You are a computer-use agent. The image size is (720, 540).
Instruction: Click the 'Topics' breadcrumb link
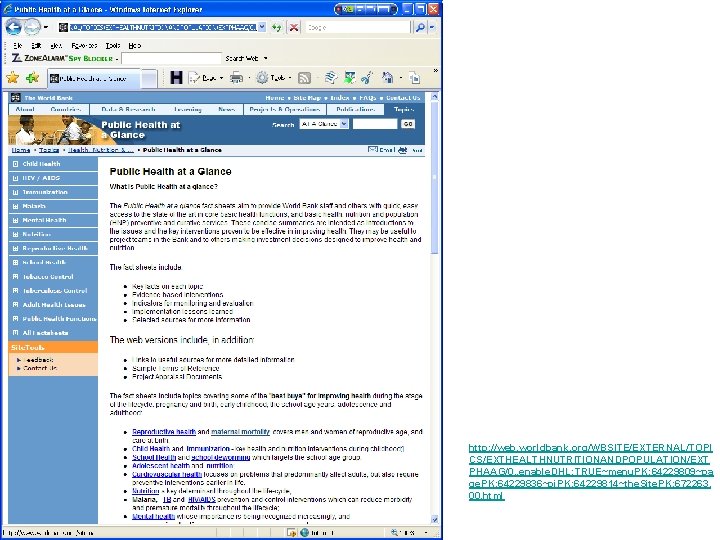pyautogui.click(x=49, y=150)
